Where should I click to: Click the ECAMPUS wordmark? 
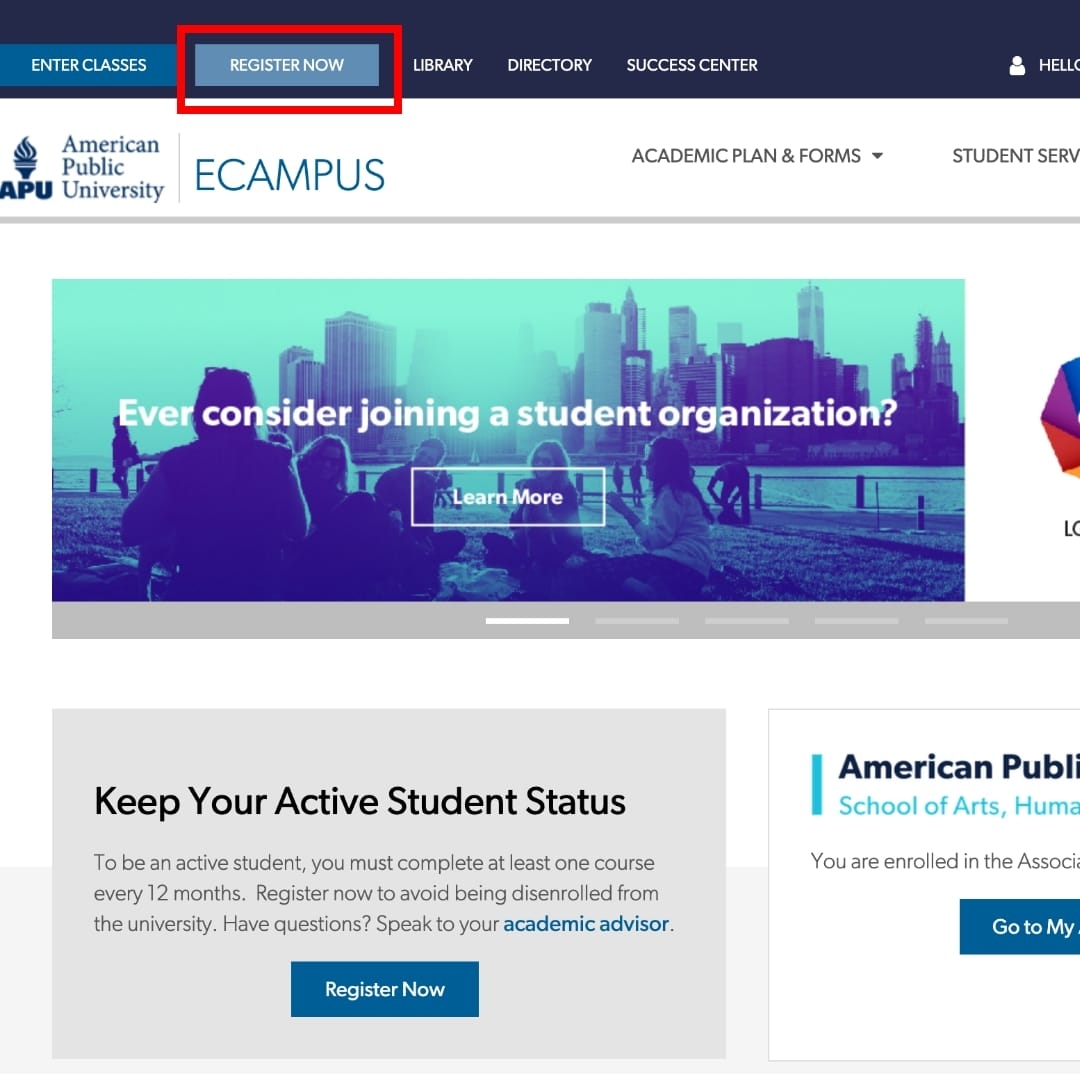pos(289,175)
